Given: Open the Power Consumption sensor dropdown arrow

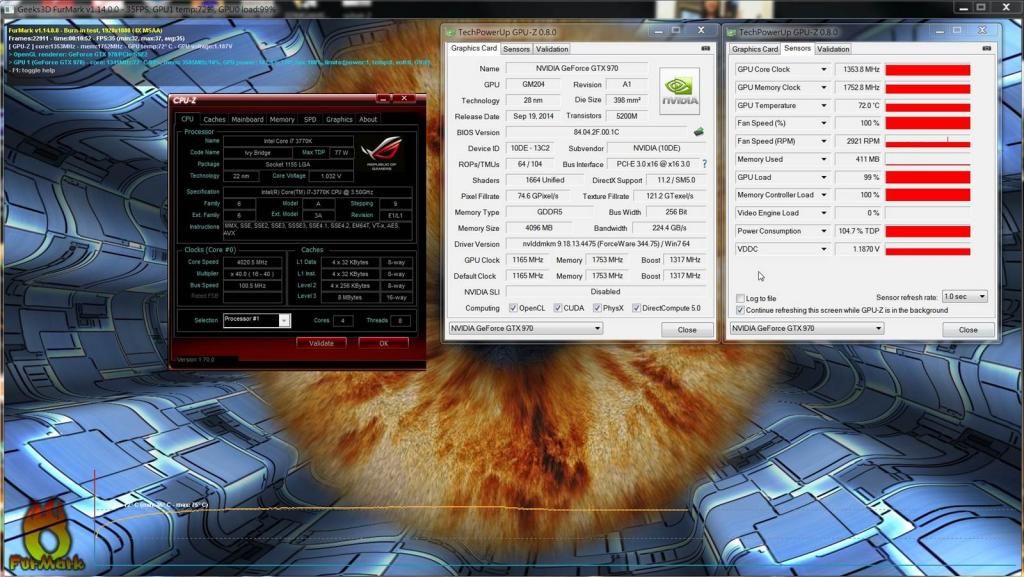Looking at the screenshot, I should click(x=824, y=231).
